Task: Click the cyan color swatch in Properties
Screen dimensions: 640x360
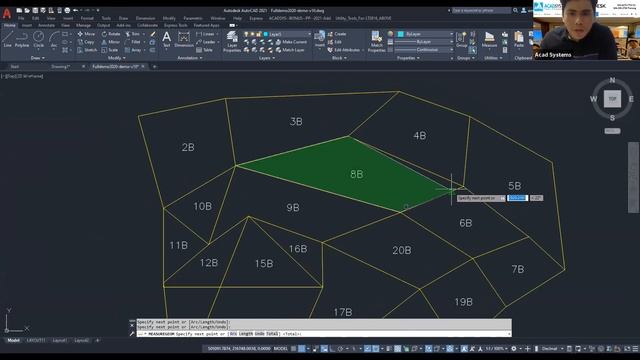Action: [x=400, y=34]
